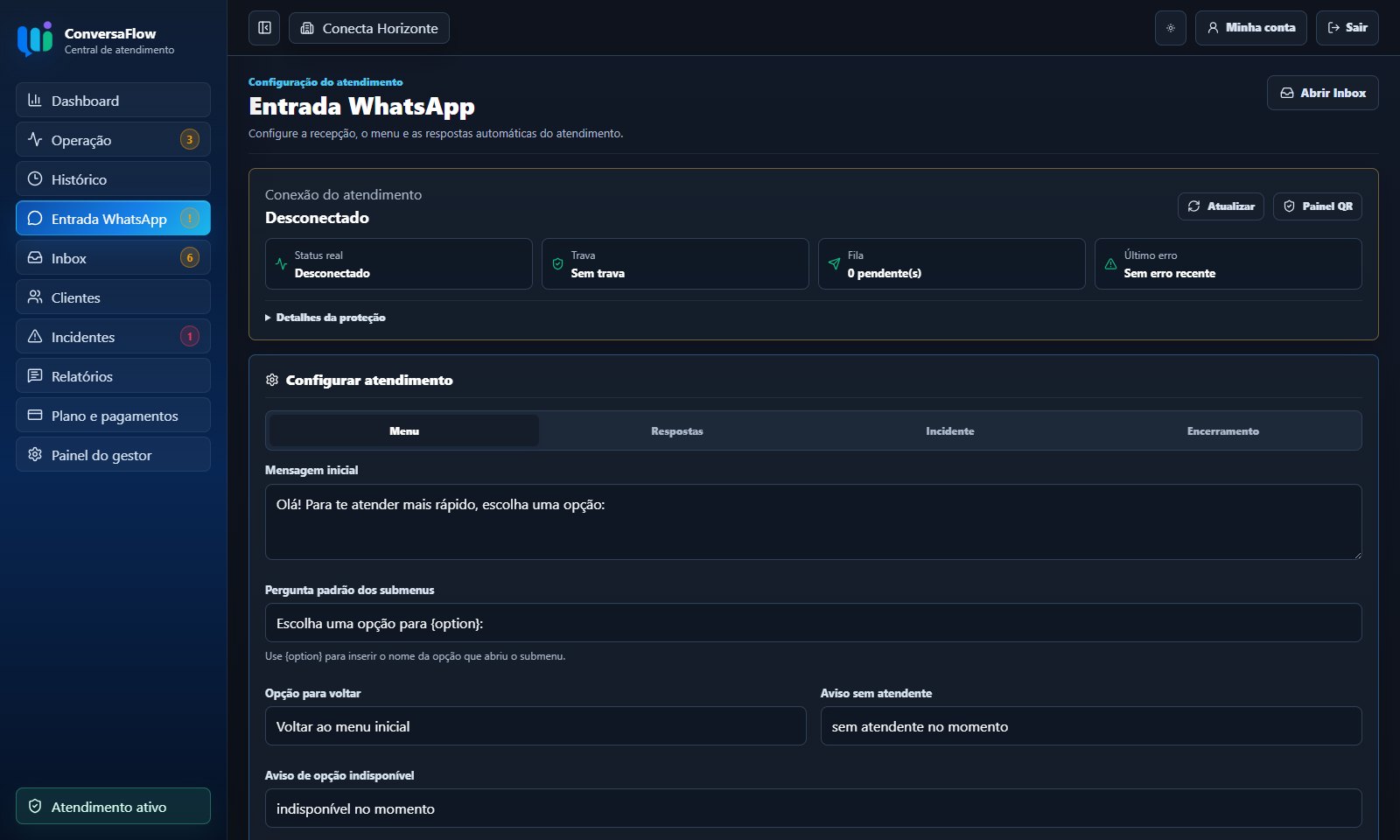Click the 'Sem trava' value

click(598, 273)
